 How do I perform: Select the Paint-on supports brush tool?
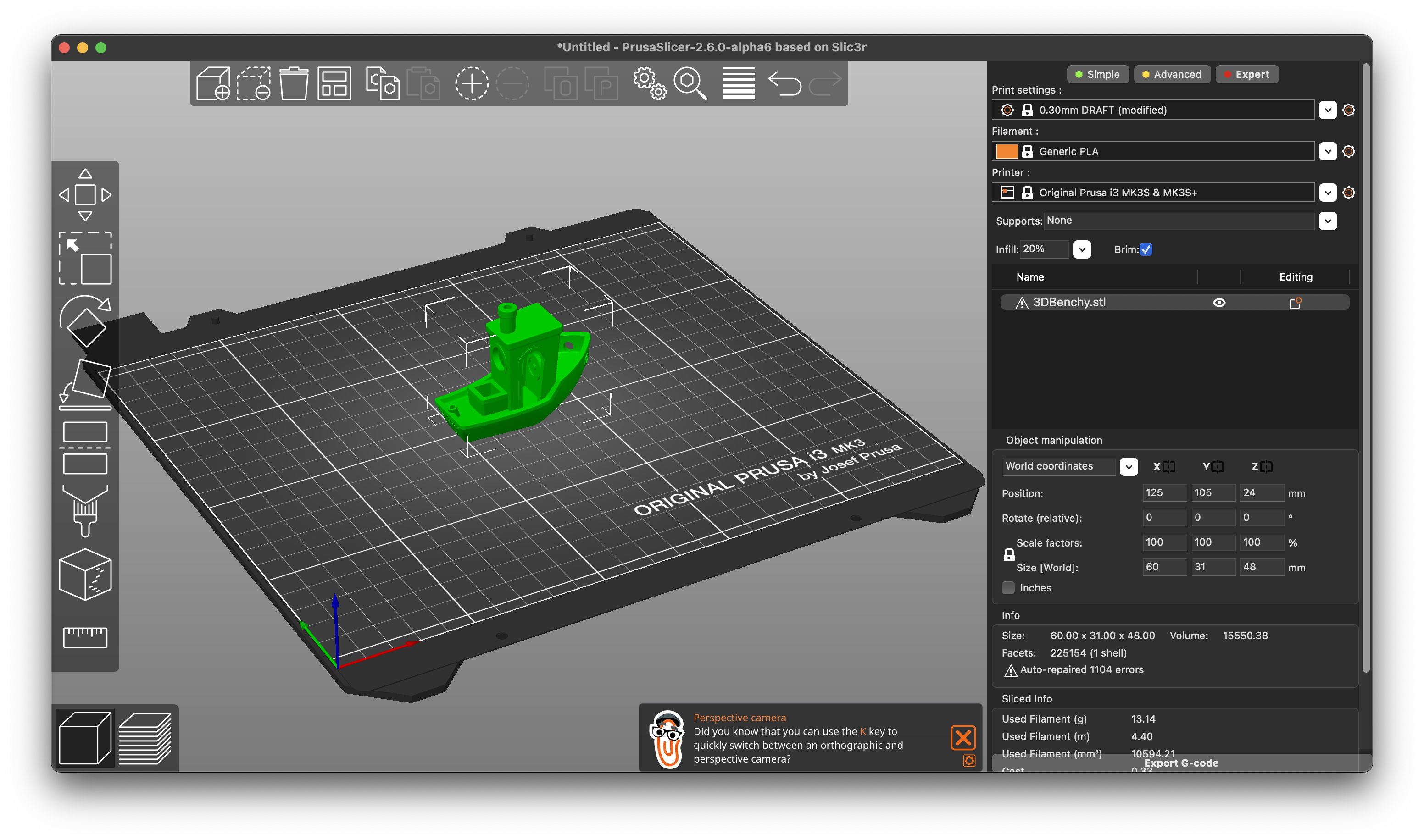(85, 511)
